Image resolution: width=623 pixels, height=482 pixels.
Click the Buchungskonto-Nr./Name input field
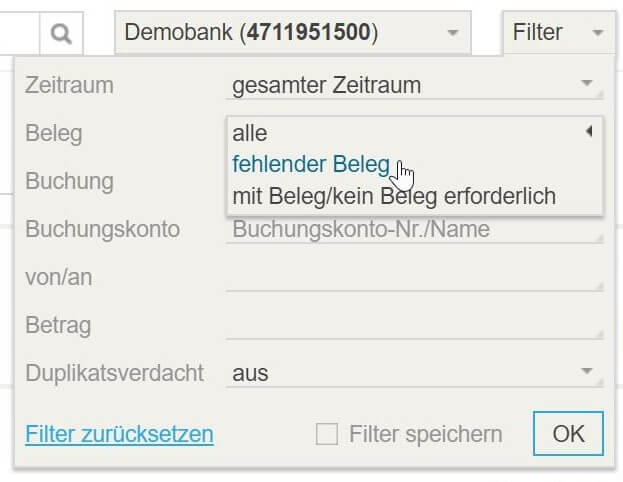pyautogui.click(x=415, y=230)
